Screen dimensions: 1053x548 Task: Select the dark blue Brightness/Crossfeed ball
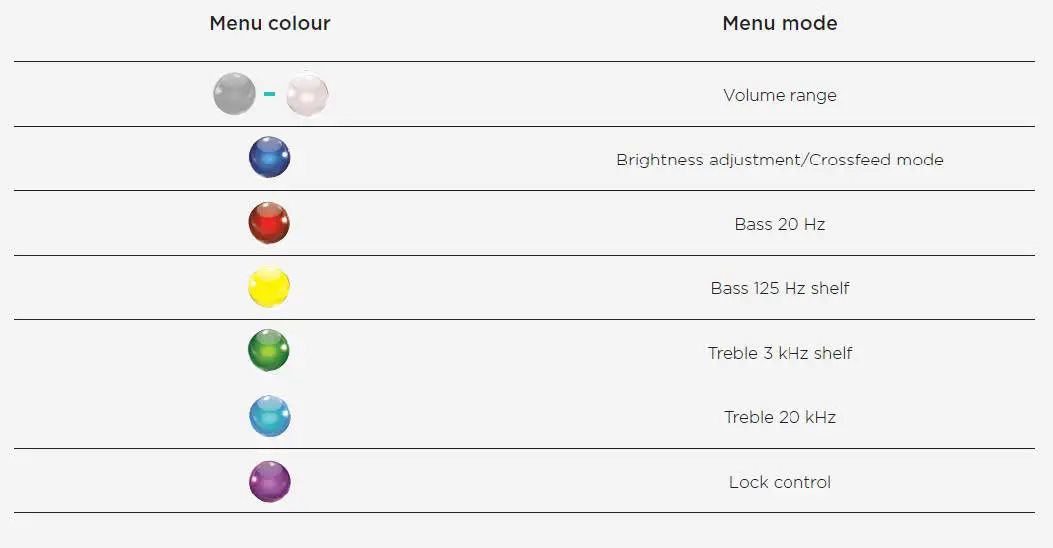click(x=269, y=158)
